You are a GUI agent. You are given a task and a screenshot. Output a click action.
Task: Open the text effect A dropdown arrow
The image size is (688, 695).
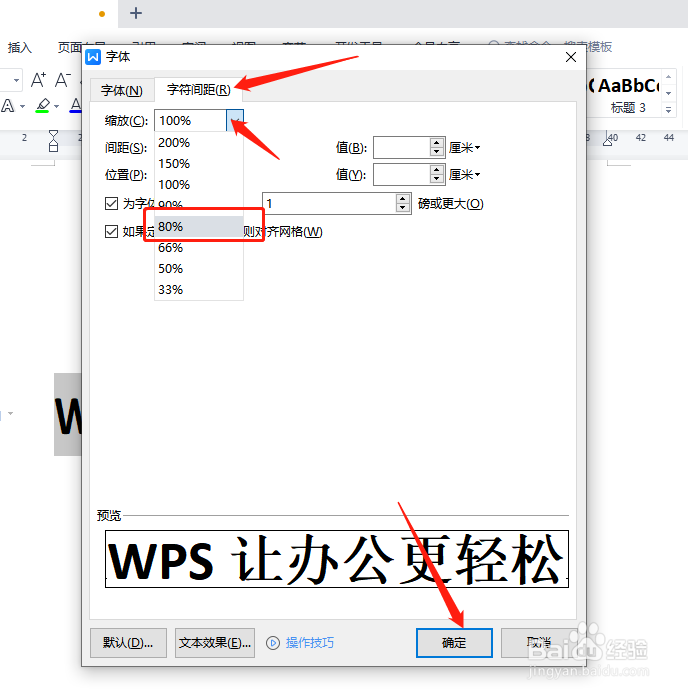(x=22, y=106)
